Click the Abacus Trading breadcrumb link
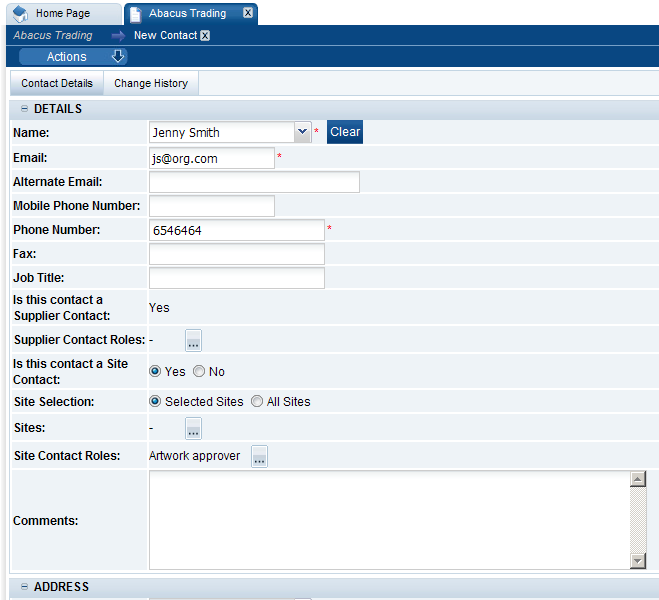Image resolution: width=659 pixels, height=600 pixels. 53,35
